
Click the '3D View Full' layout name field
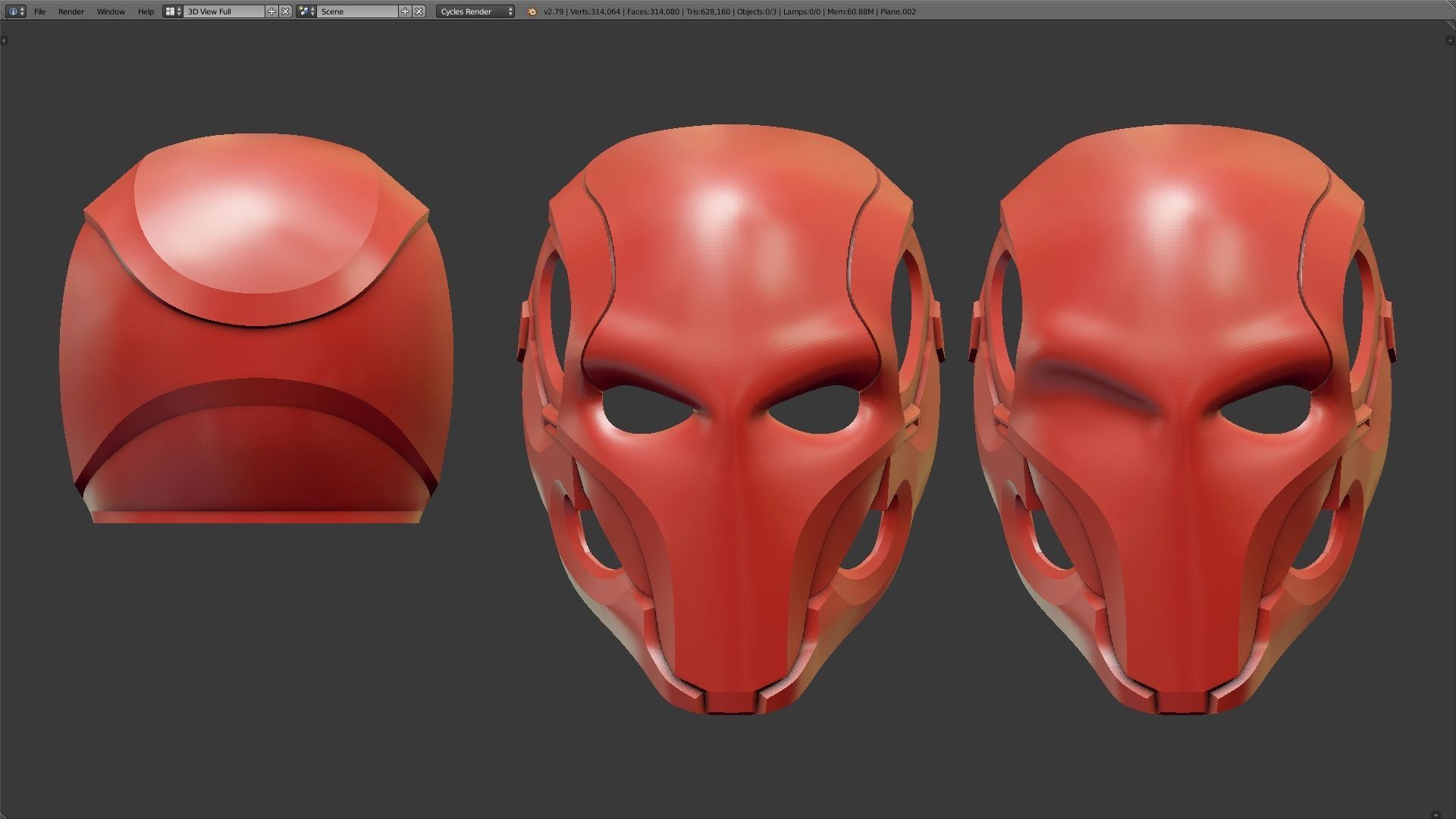(x=224, y=11)
